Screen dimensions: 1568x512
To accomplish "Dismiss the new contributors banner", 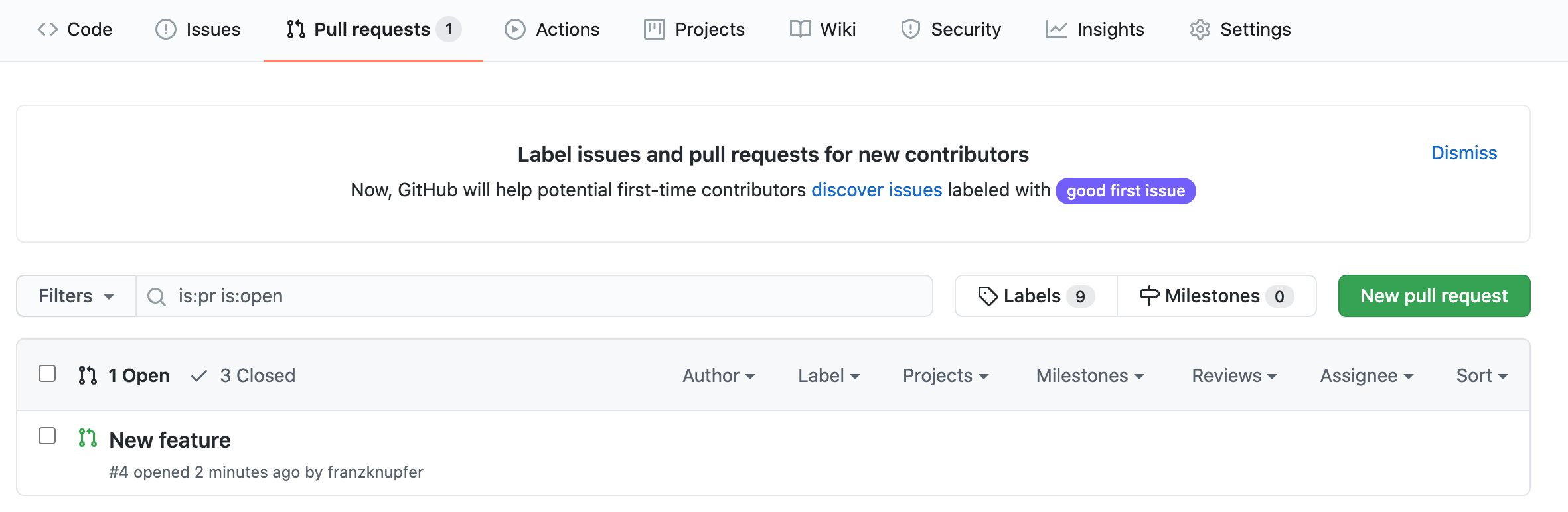I will coord(1464,153).
